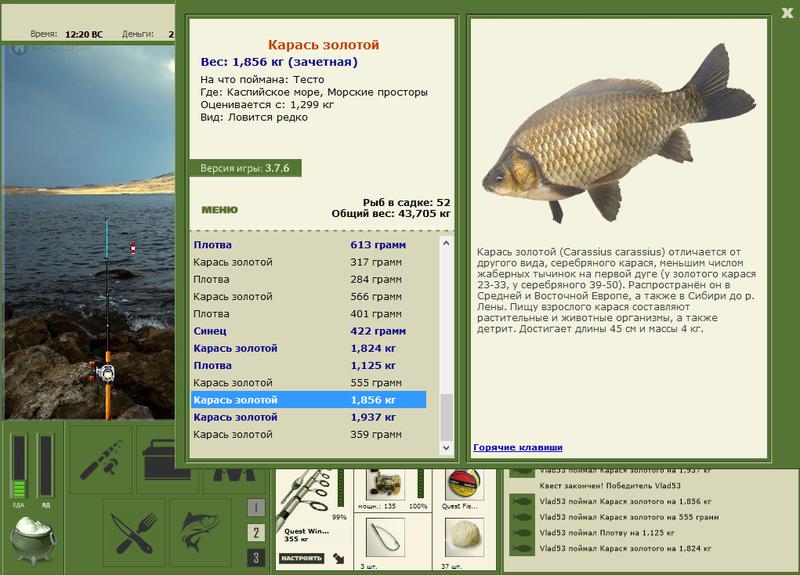Select row Карась золотой 555 грамм
The width and height of the screenshot is (800, 575).
(x=308, y=383)
